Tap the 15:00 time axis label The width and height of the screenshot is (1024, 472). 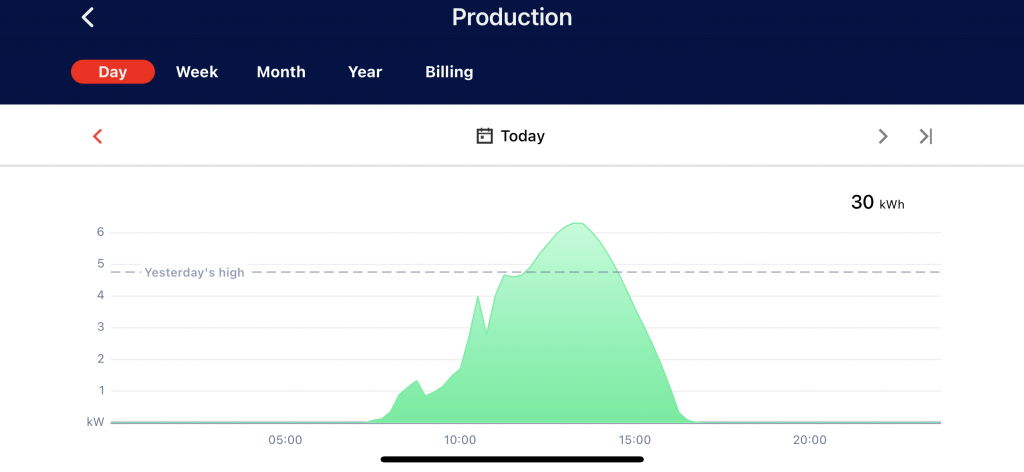coord(635,440)
